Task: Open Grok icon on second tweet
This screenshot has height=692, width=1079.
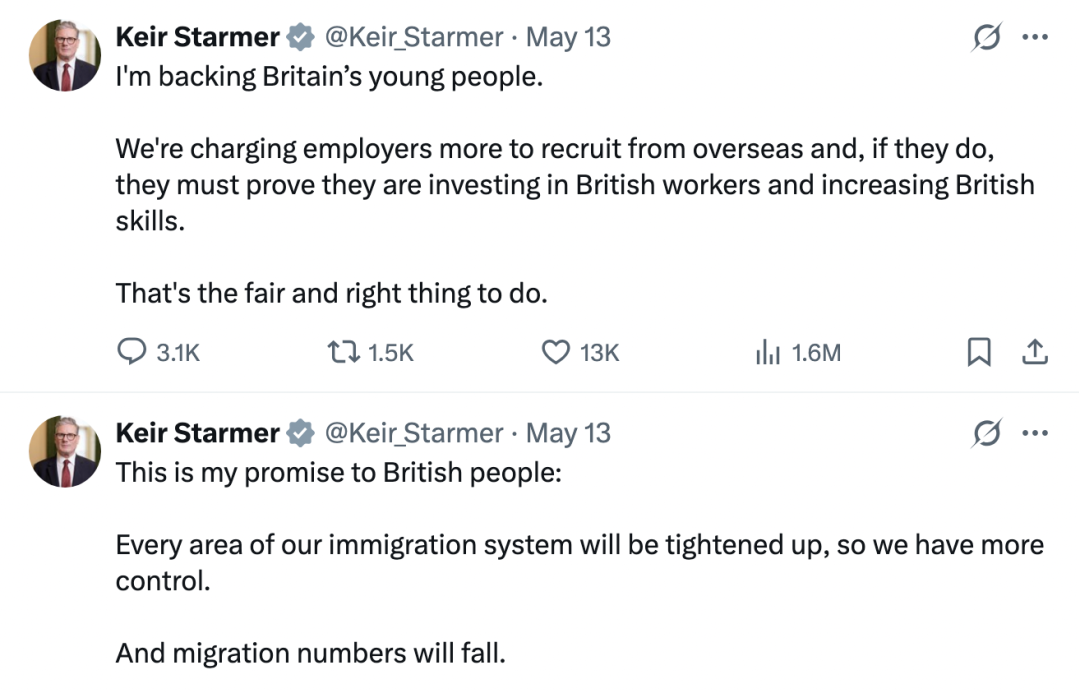Action: click(987, 433)
